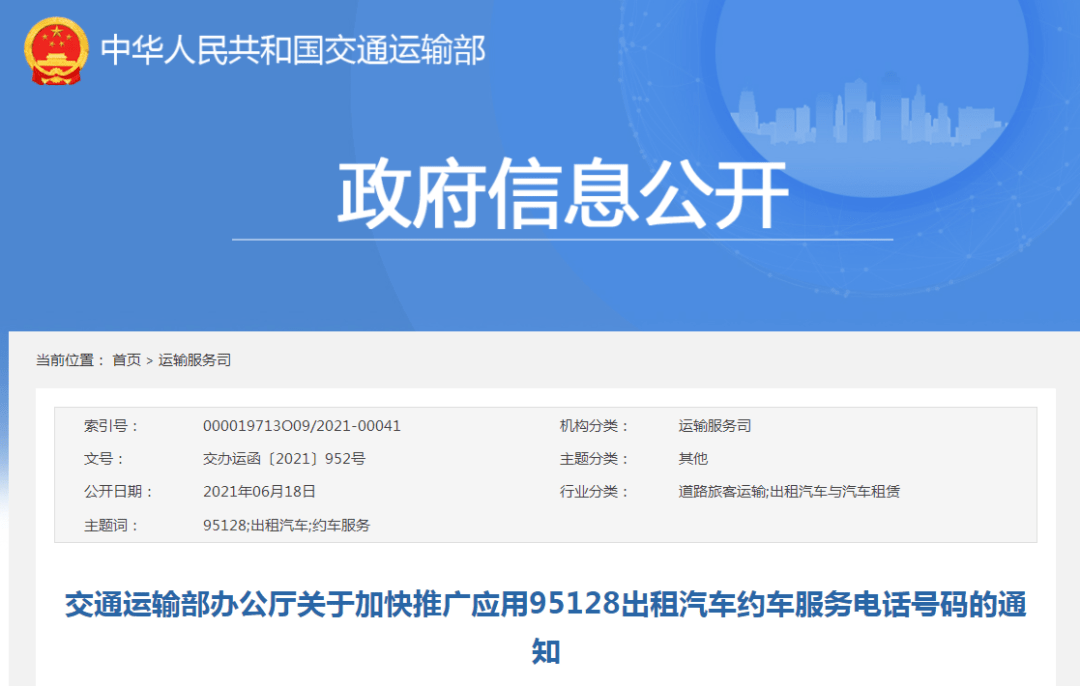
Task: Open 运输服务司 in the breadcrumb
Action: point(195,360)
